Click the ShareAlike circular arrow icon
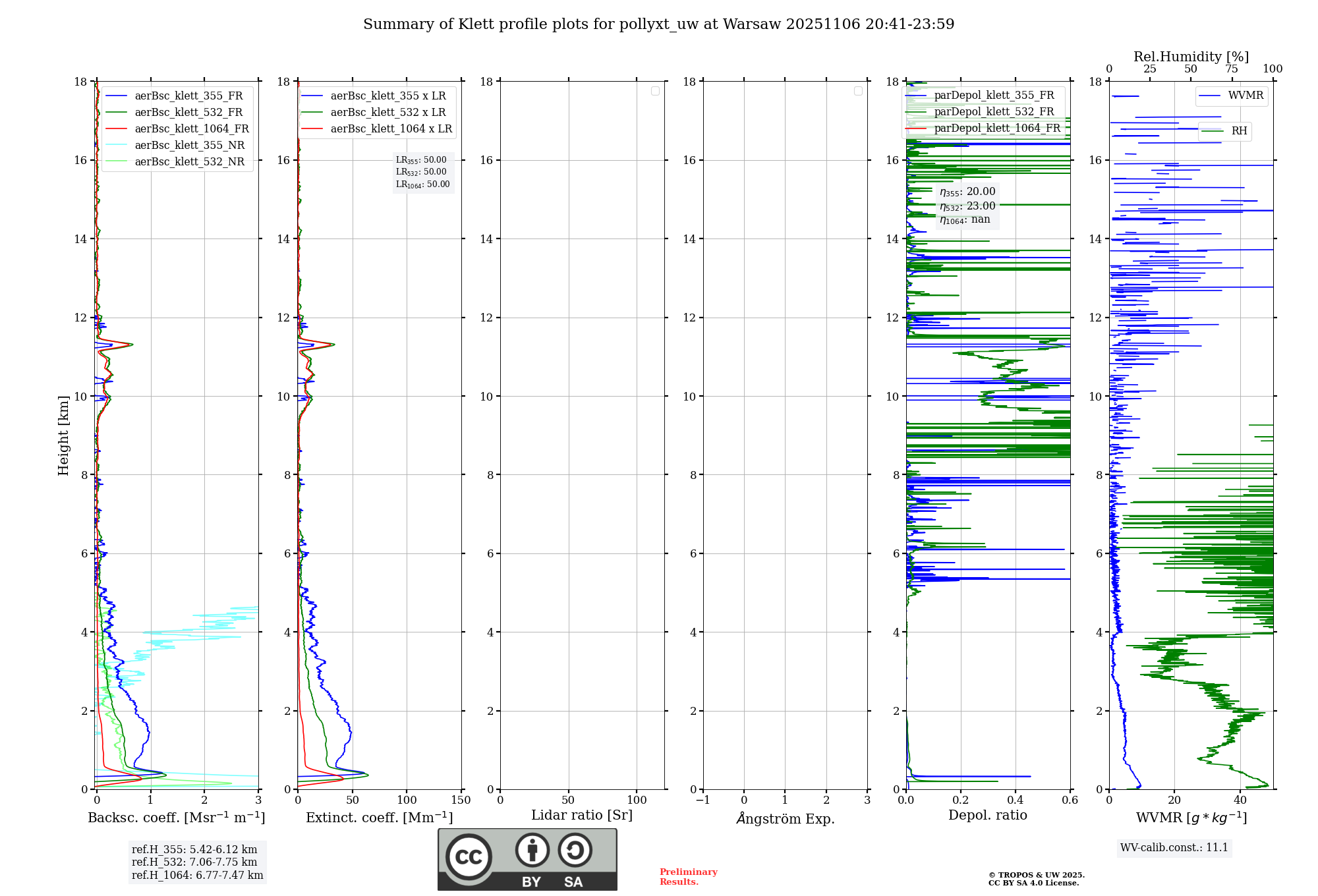Screen dimensions: 1318x896 (x=575, y=850)
